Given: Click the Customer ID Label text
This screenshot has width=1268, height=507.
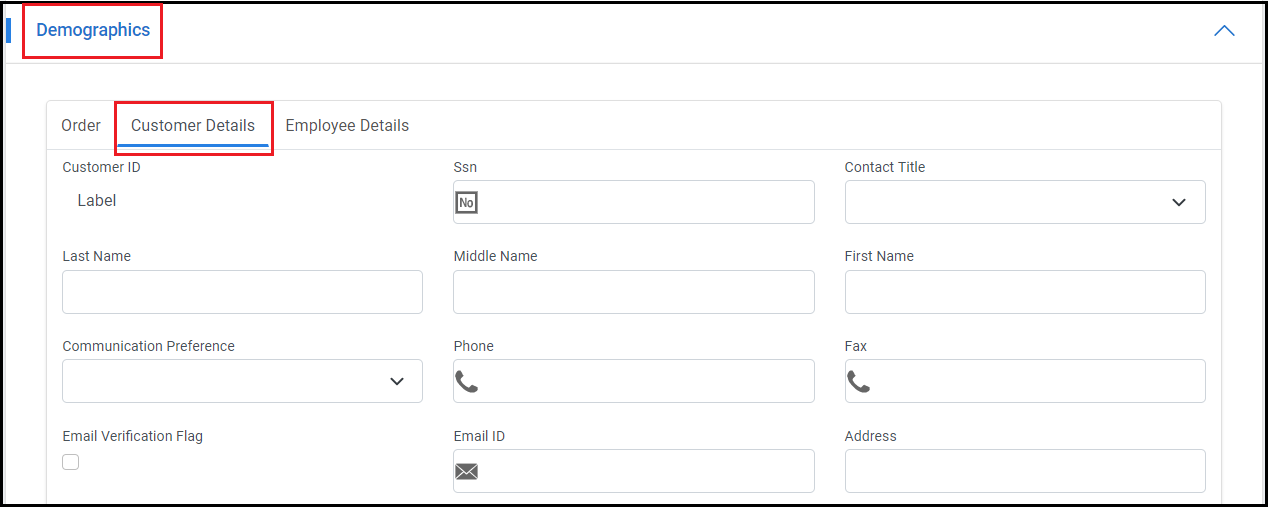Looking at the screenshot, I should 97,201.
